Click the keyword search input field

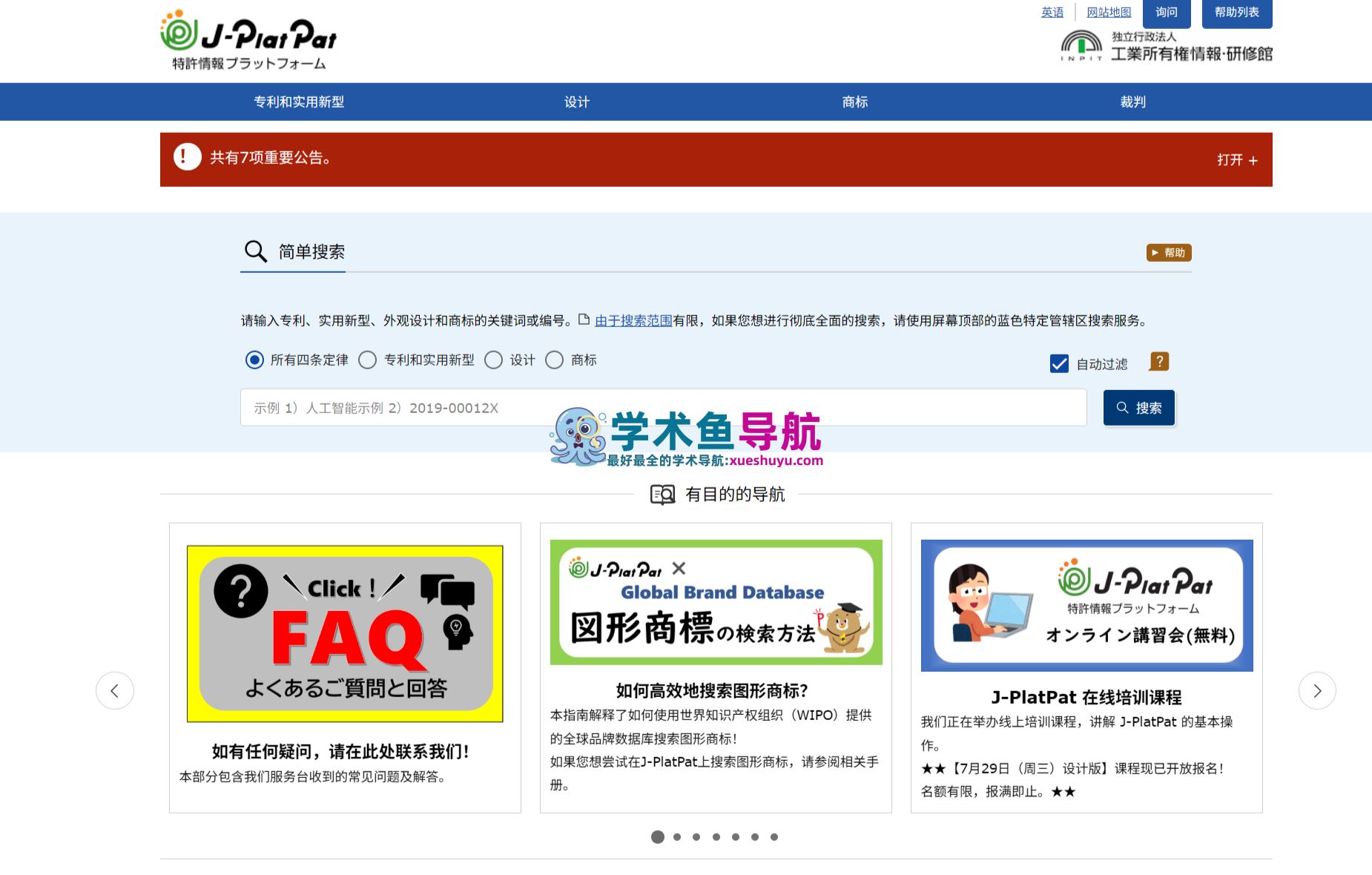pyautogui.click(x=664, y=408)
